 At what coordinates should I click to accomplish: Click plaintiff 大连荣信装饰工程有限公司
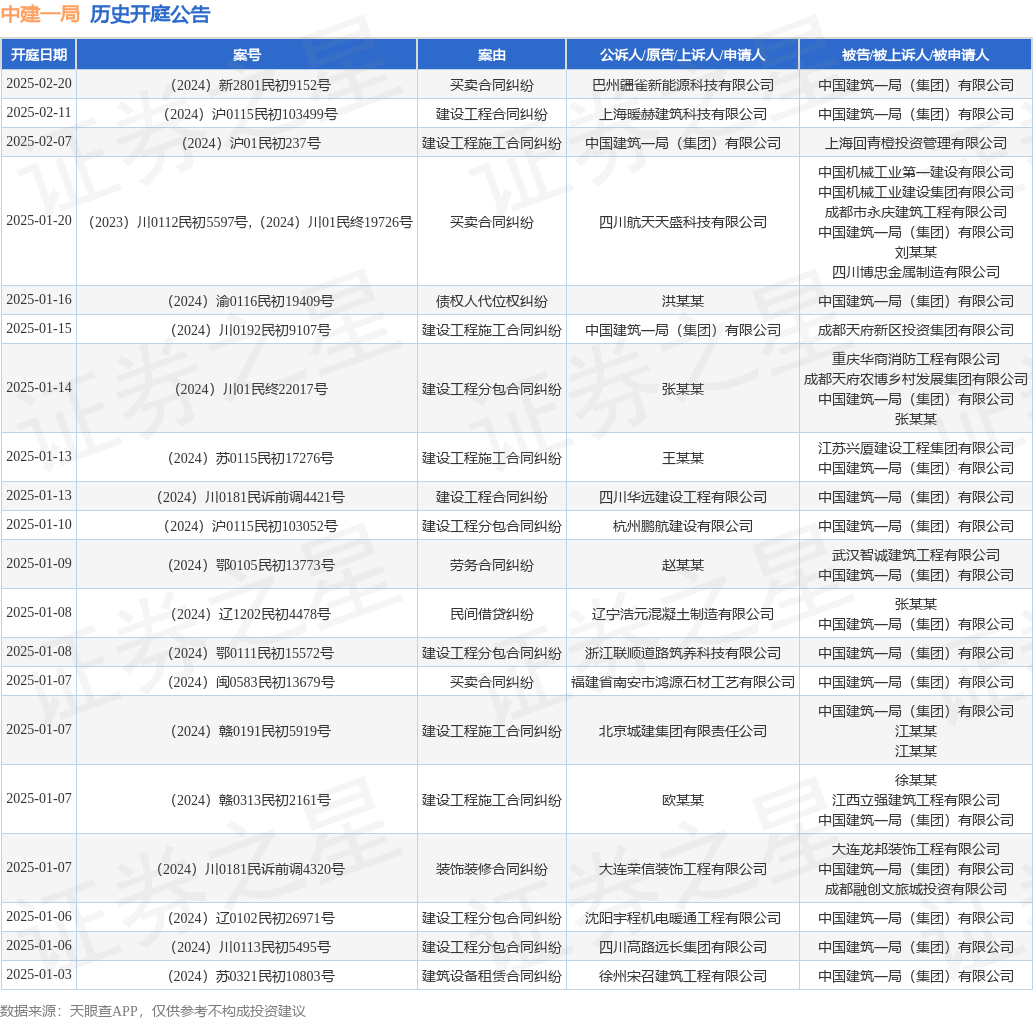(x=683, y=868)
